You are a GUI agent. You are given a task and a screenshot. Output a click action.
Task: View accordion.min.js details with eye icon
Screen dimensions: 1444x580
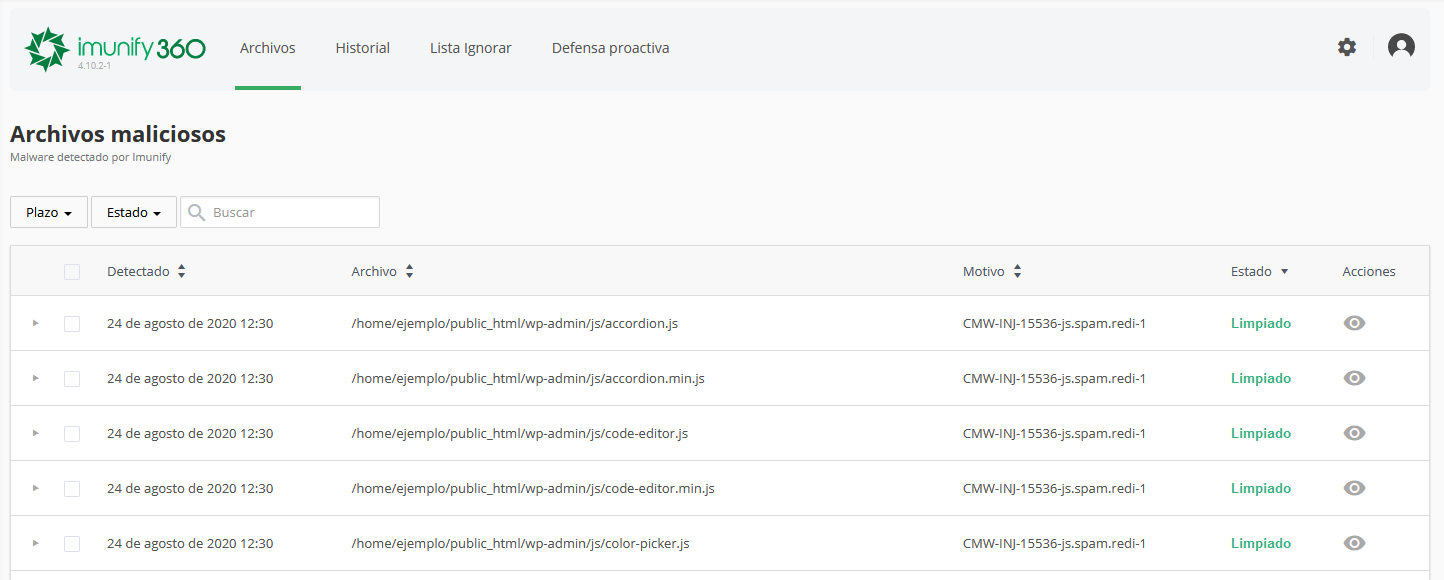(x=1354, y=378)
